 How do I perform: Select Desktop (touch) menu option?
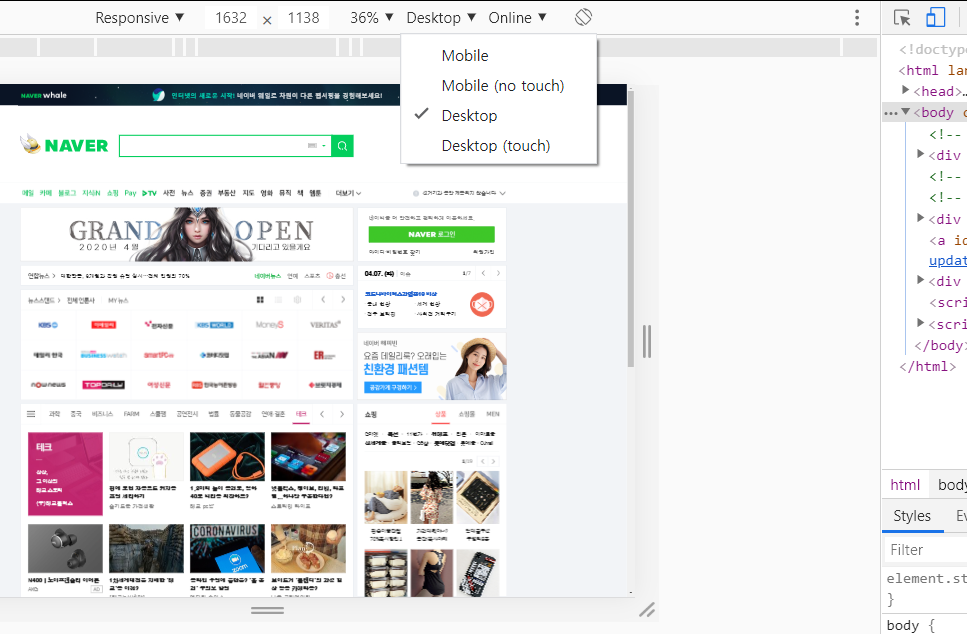click(x=499, y=146)
